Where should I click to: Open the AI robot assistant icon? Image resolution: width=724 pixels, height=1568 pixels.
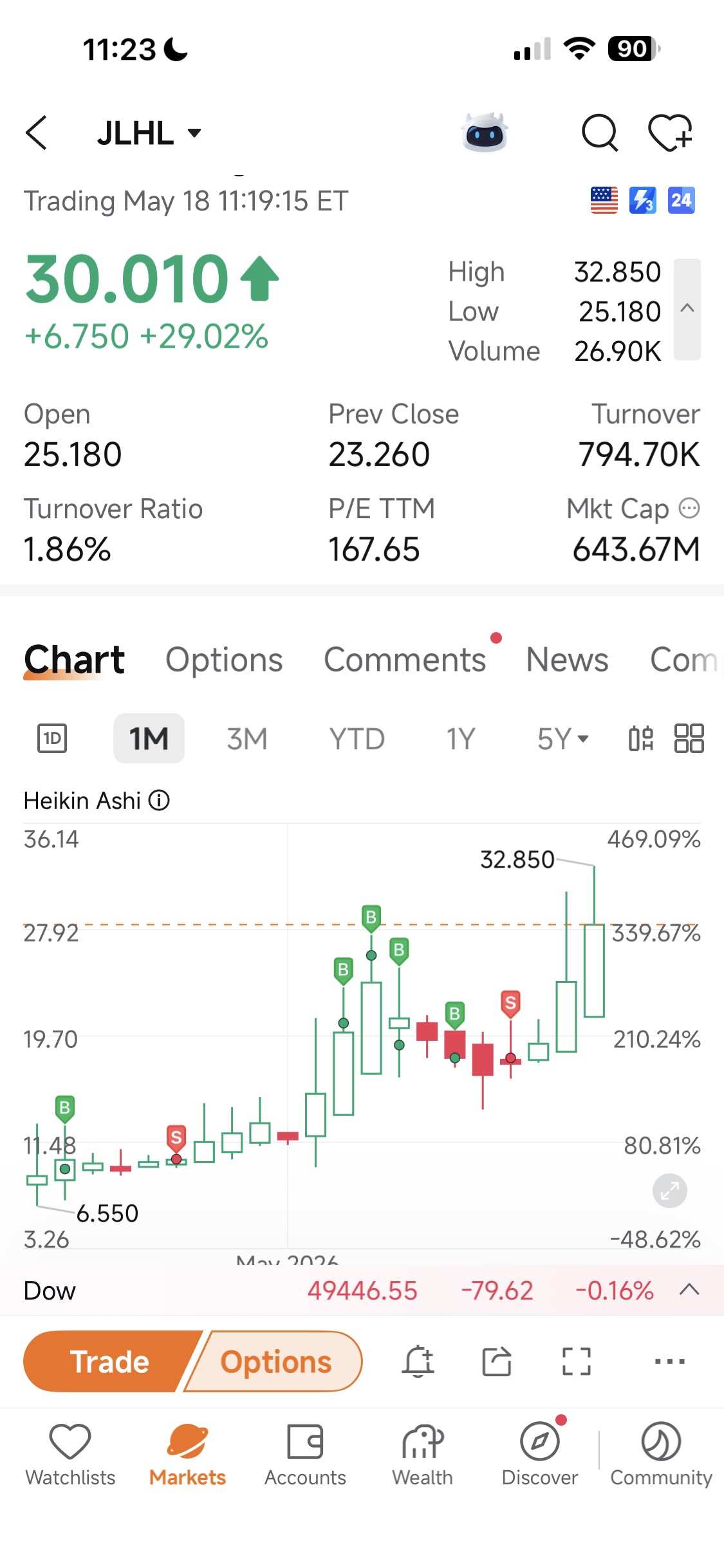tap(485, 132)
